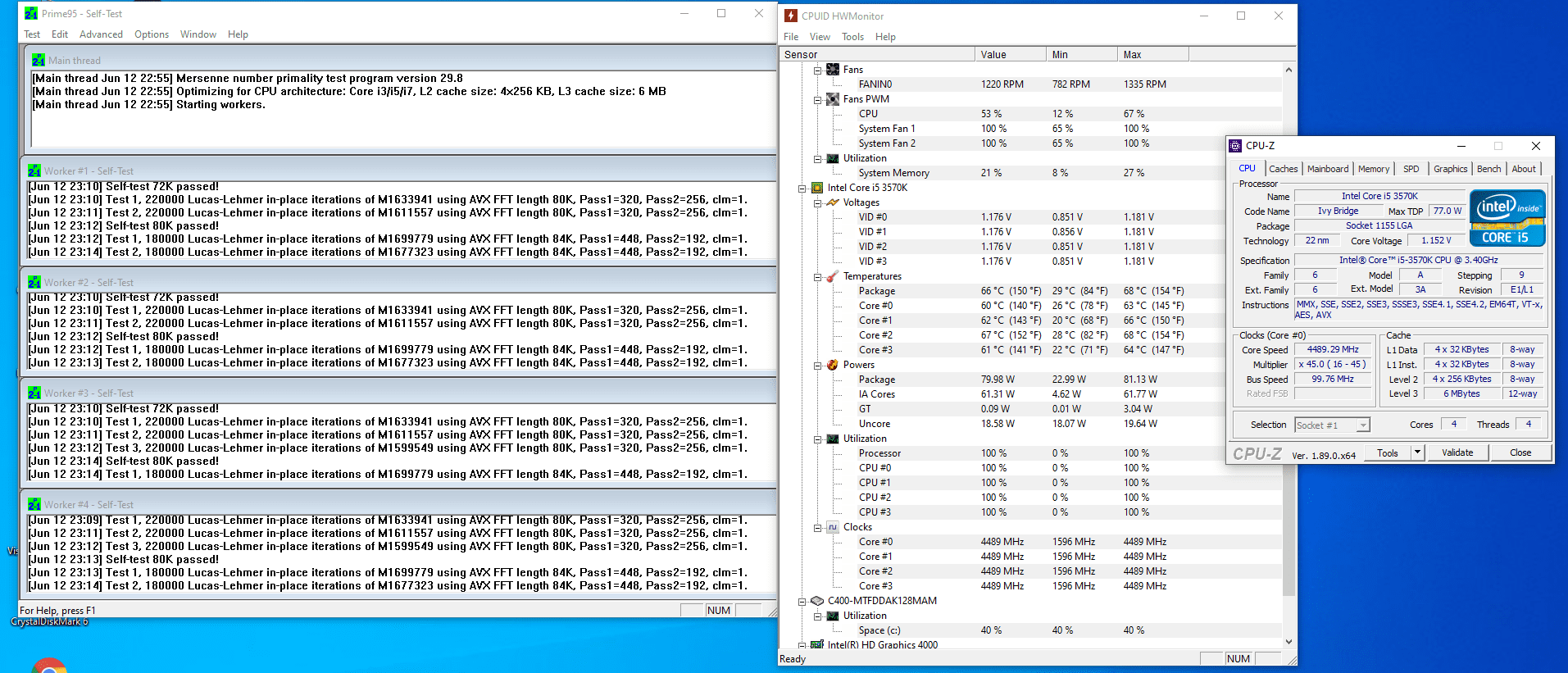The width and height of the screenshot is (1568, 673).
Task: Switch to the Mainboard tab in CPU-Z
Action: click(1328, 169)
